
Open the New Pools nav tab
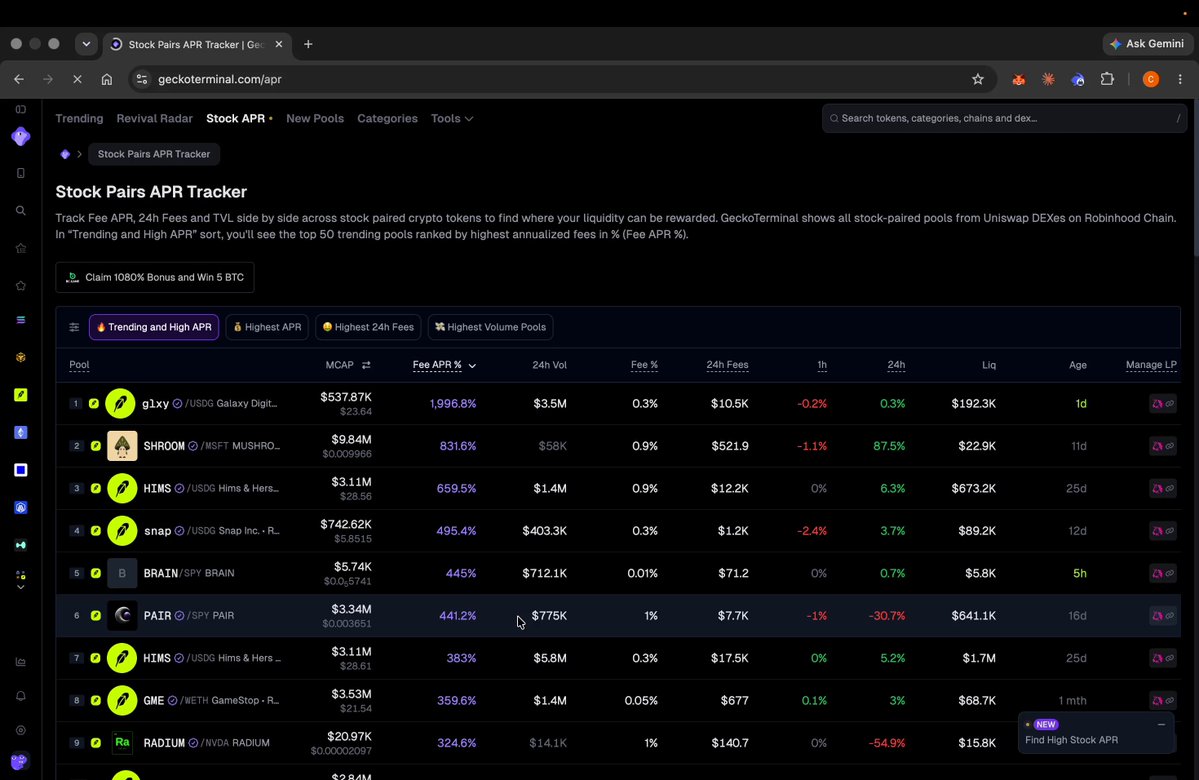pos(315,119)
